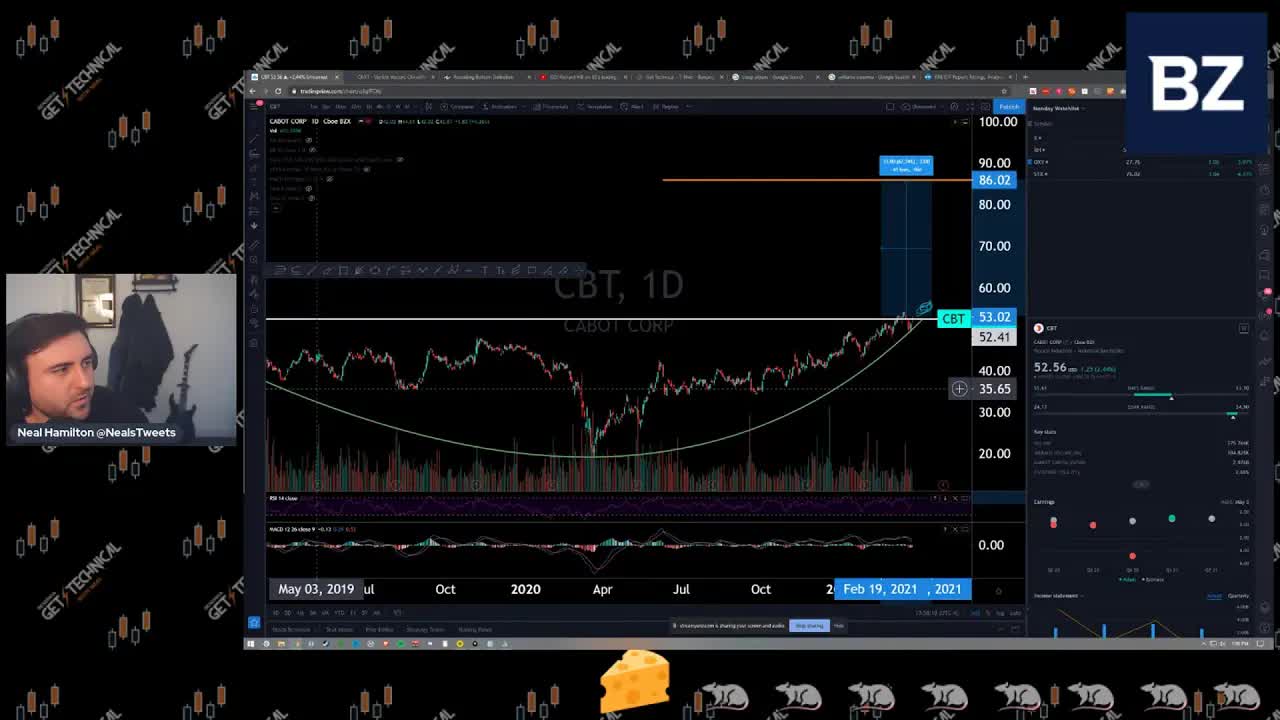Open the Text Notes bottom tab

pyautogui.click(x=339, y=630)
